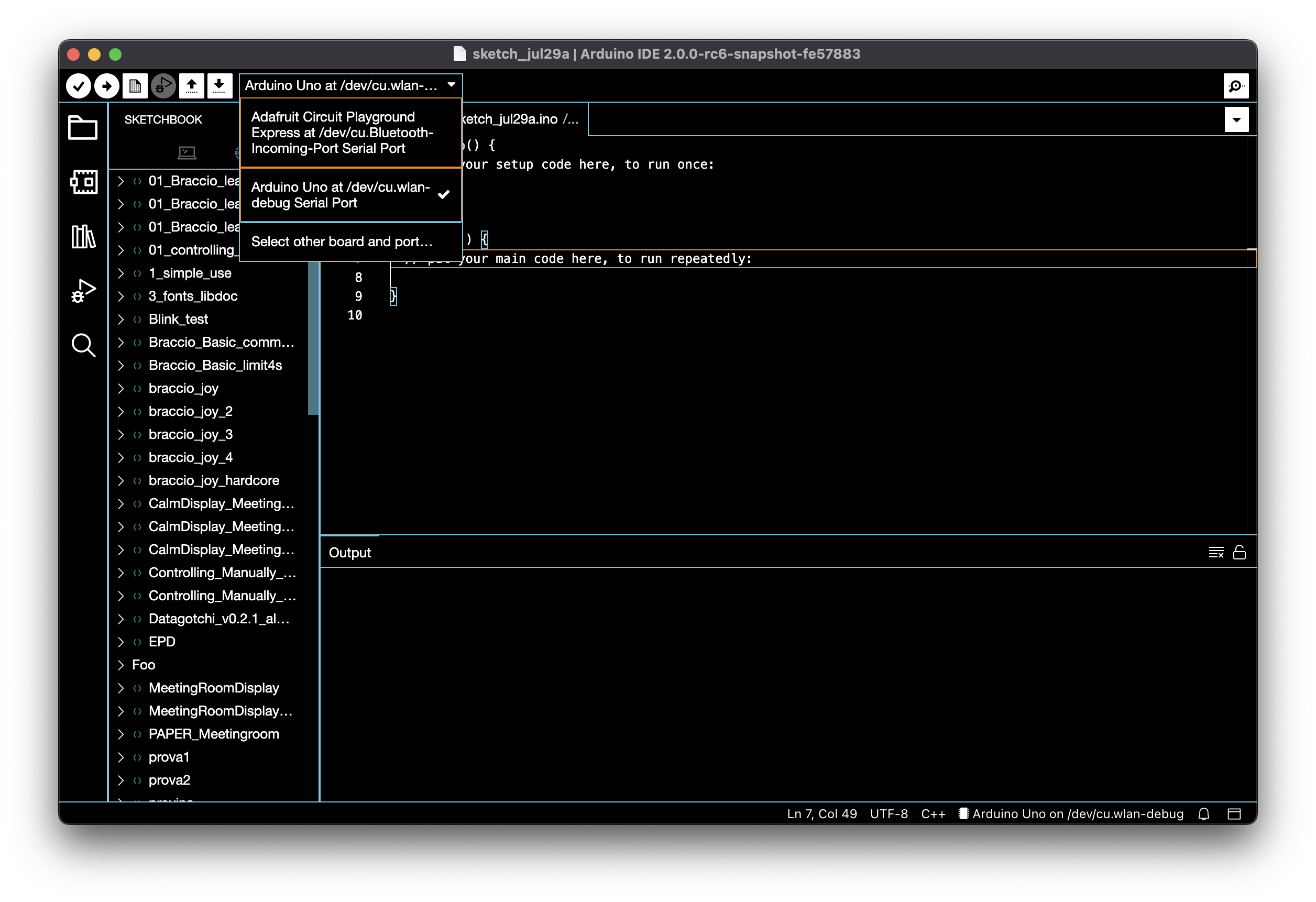This screenshot has width=1316, height=902.
Task: Click the UTF-8 encoding status entry
Action: coord(889,814)
